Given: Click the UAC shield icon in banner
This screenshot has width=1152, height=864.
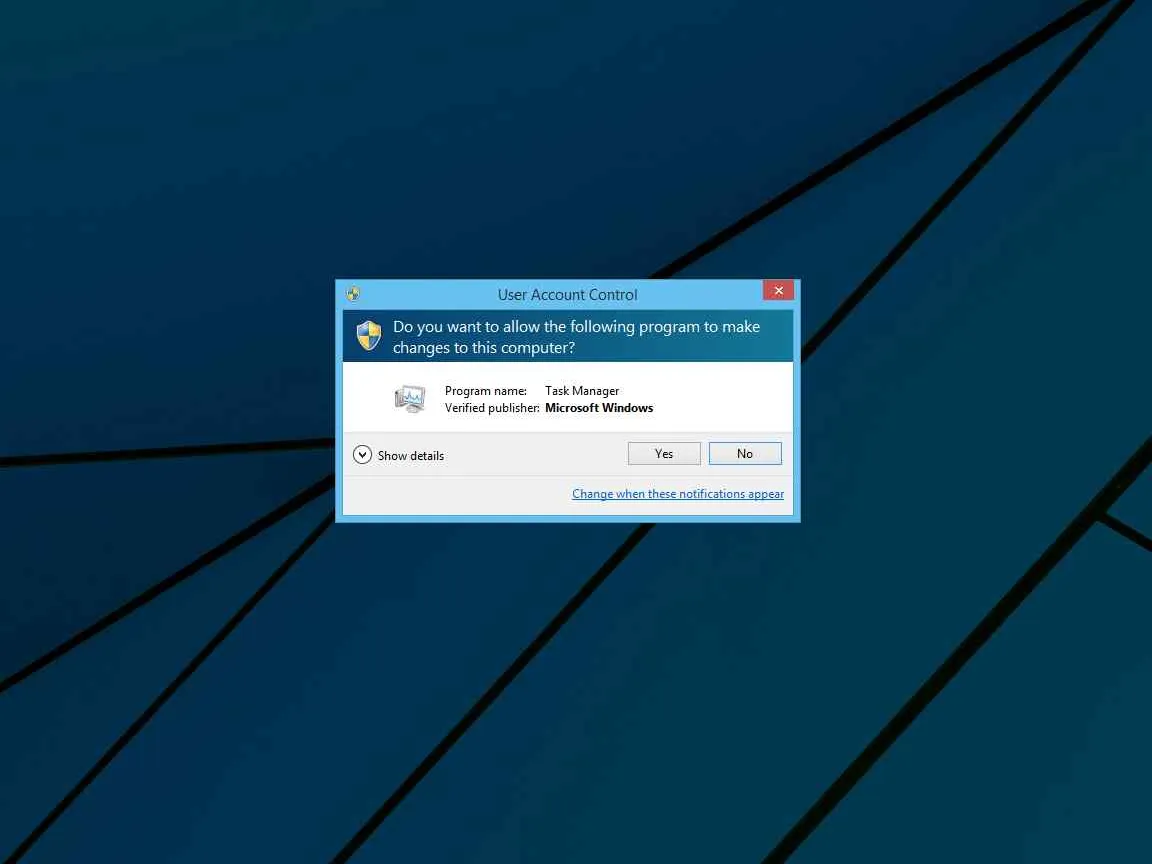Looking at the screenshot, I should (369, 336).
